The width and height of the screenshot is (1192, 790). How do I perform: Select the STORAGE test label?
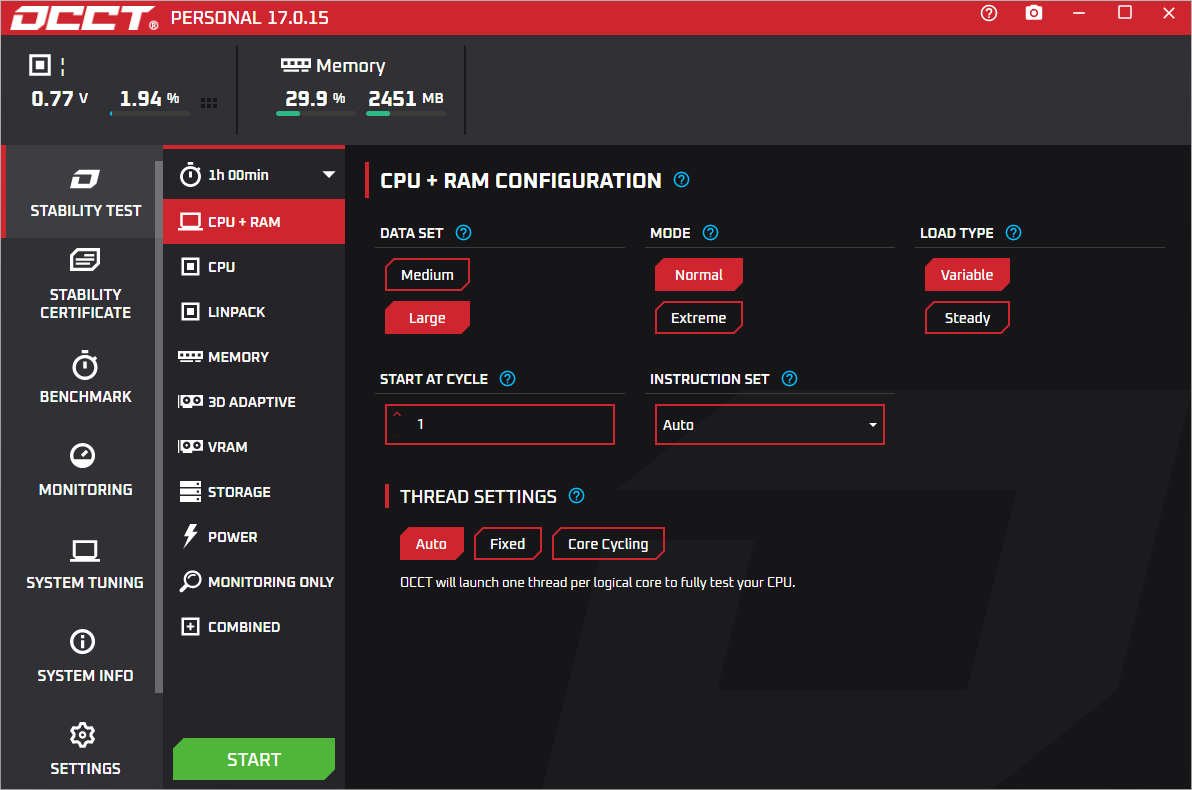tap(239, 492)
